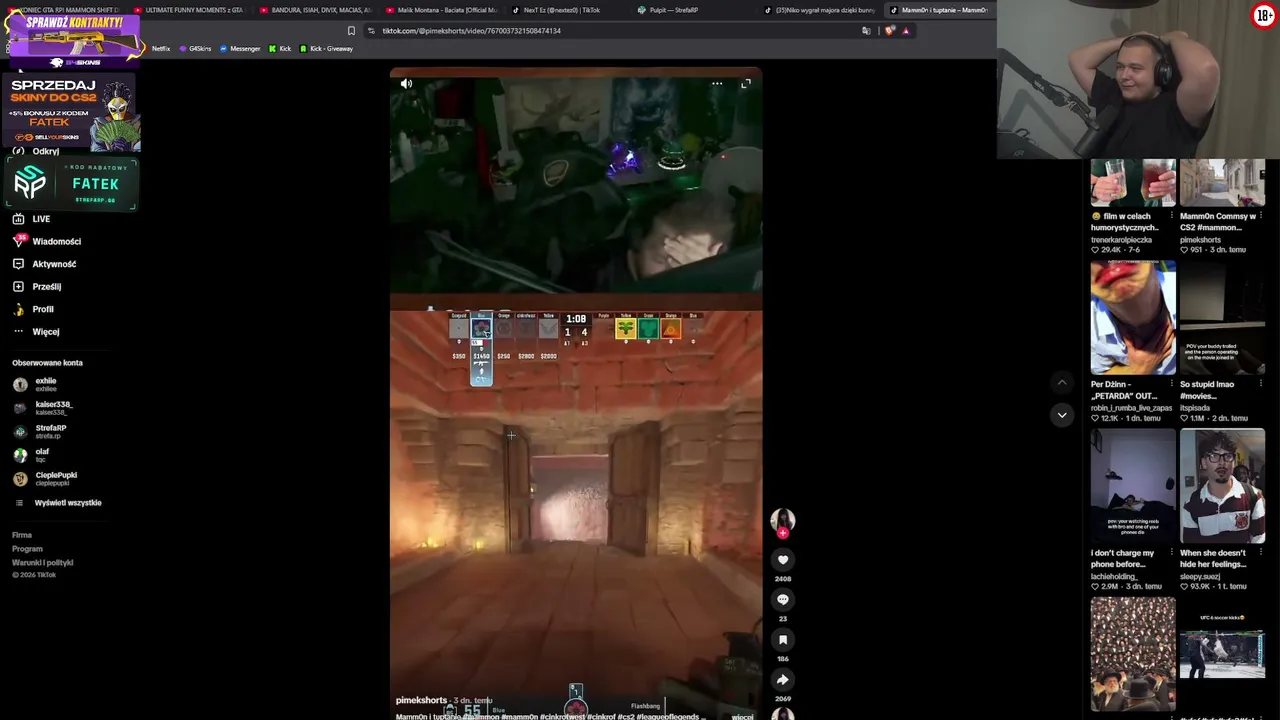The height and width of the screenshot is (720, 1280).
Task: Open options for 'I don't charge my phone' video
Action: click(x=1172, y=553)
